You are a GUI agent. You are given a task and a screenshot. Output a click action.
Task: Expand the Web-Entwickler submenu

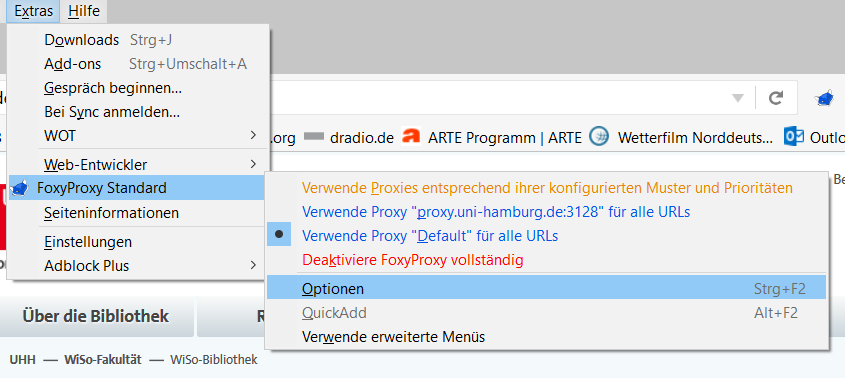coord(138,164)
